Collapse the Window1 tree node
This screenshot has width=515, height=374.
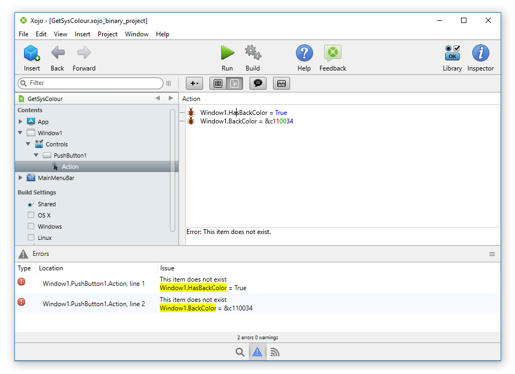(20, 133)
